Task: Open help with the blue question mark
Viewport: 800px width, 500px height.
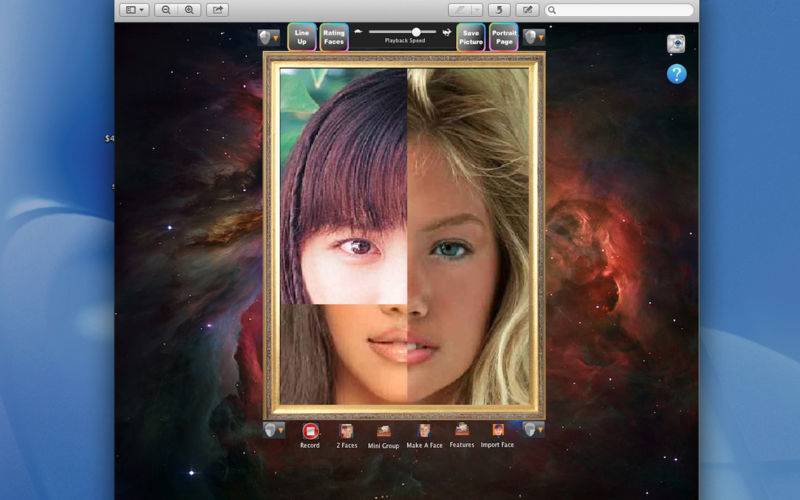Action: (x=677, y=74)
